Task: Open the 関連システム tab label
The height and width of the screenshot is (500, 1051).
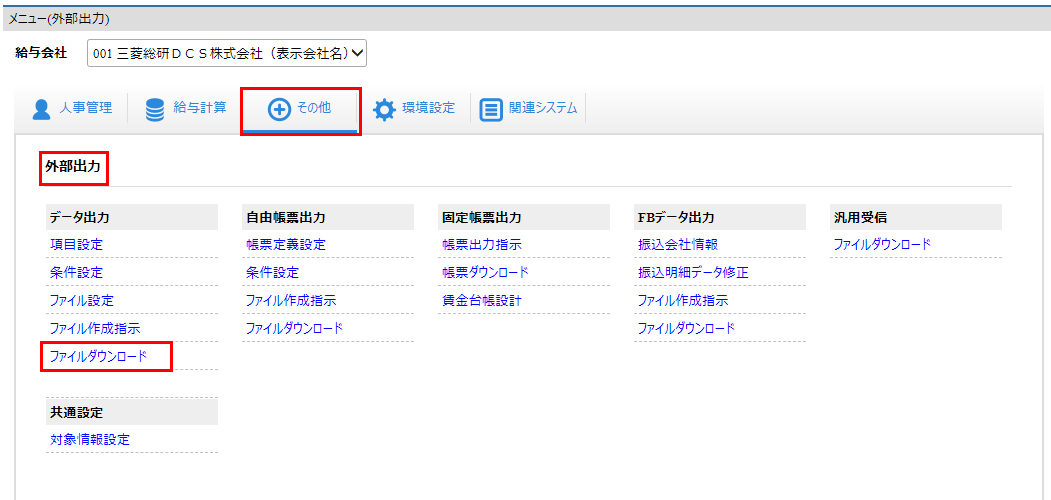Action: coord(543,108)
